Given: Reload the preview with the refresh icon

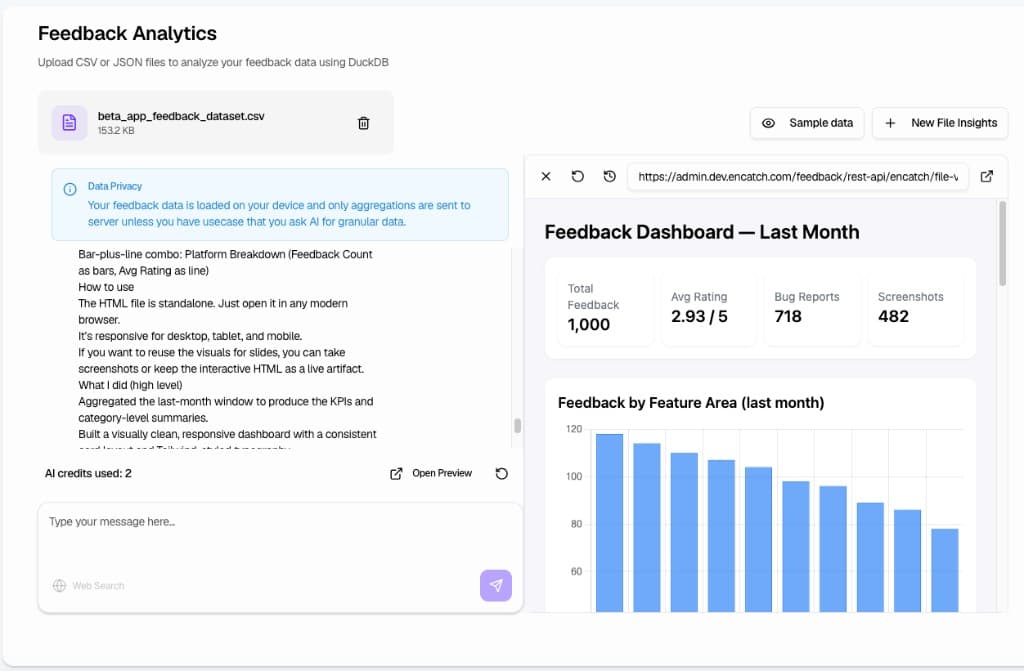Looking at the screenshot, I should [x=577, y=176].
